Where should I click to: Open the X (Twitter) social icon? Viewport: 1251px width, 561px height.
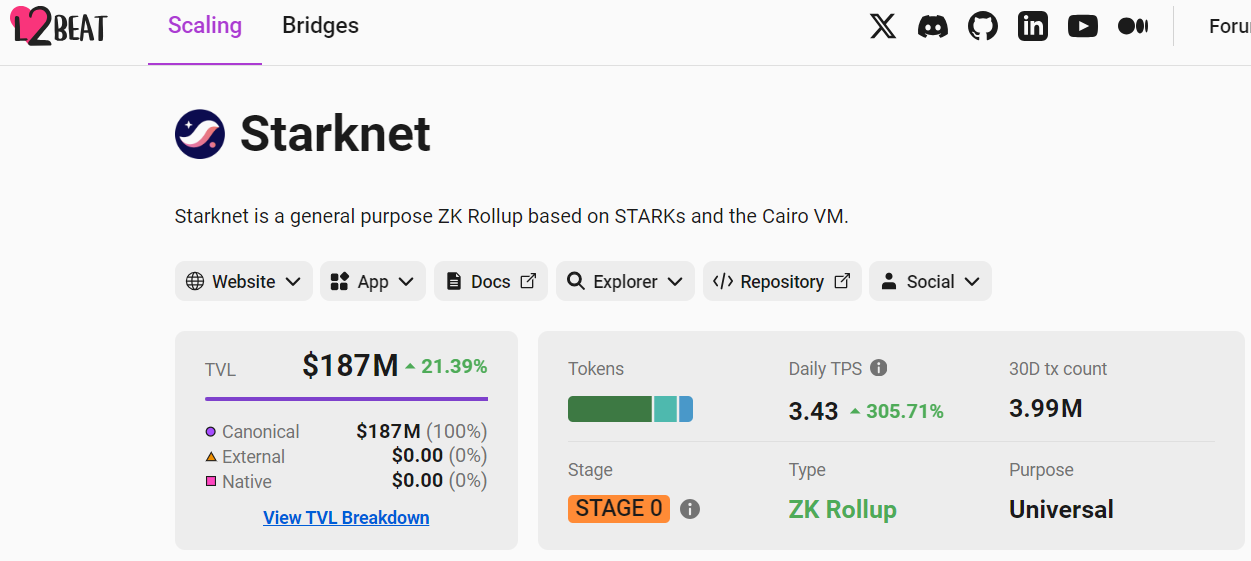(883, 26)
